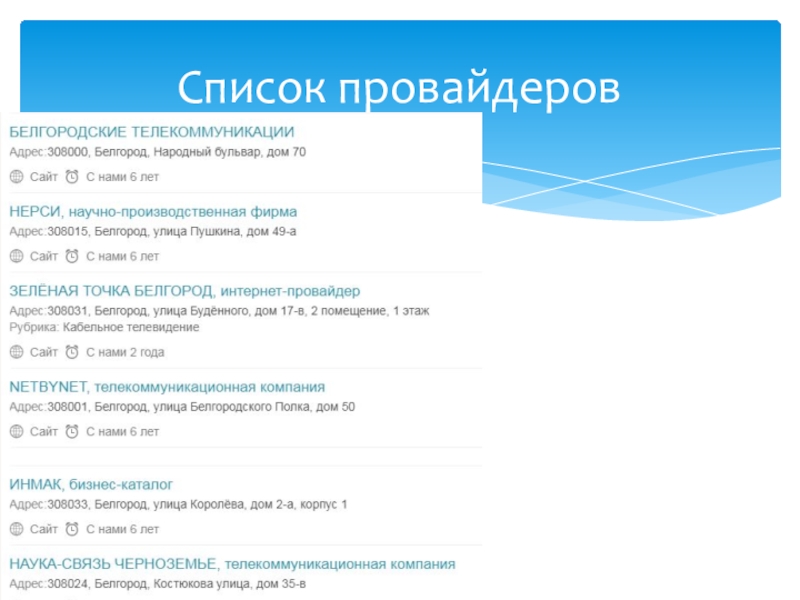
Task: Open БЕЛГОРОДСКИЕ ТЕЛЕКОММУНИКАЦИИ provider link
Action: pos(152,132)
